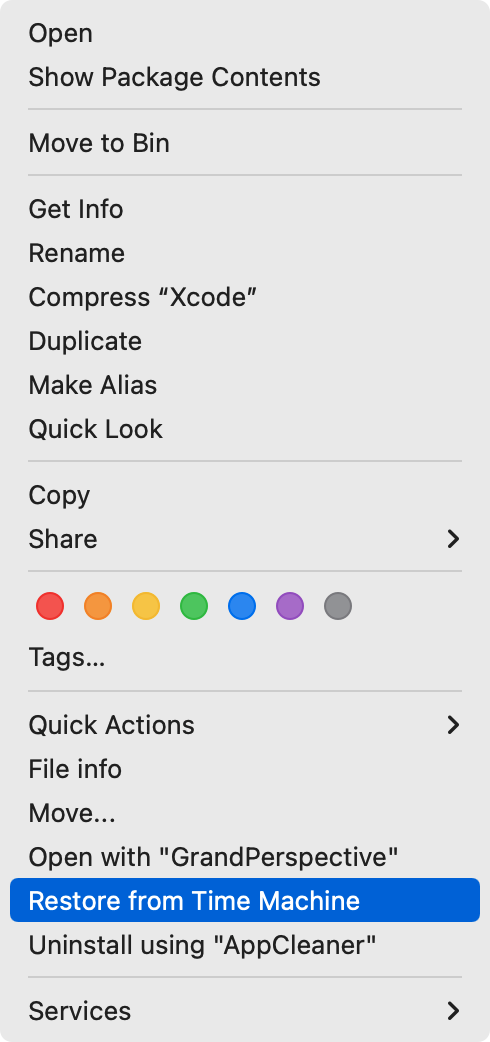The width and height of the screenshot is (490, 1042).
Task: Apply the gray color tag
Action: tap(338, 606)
